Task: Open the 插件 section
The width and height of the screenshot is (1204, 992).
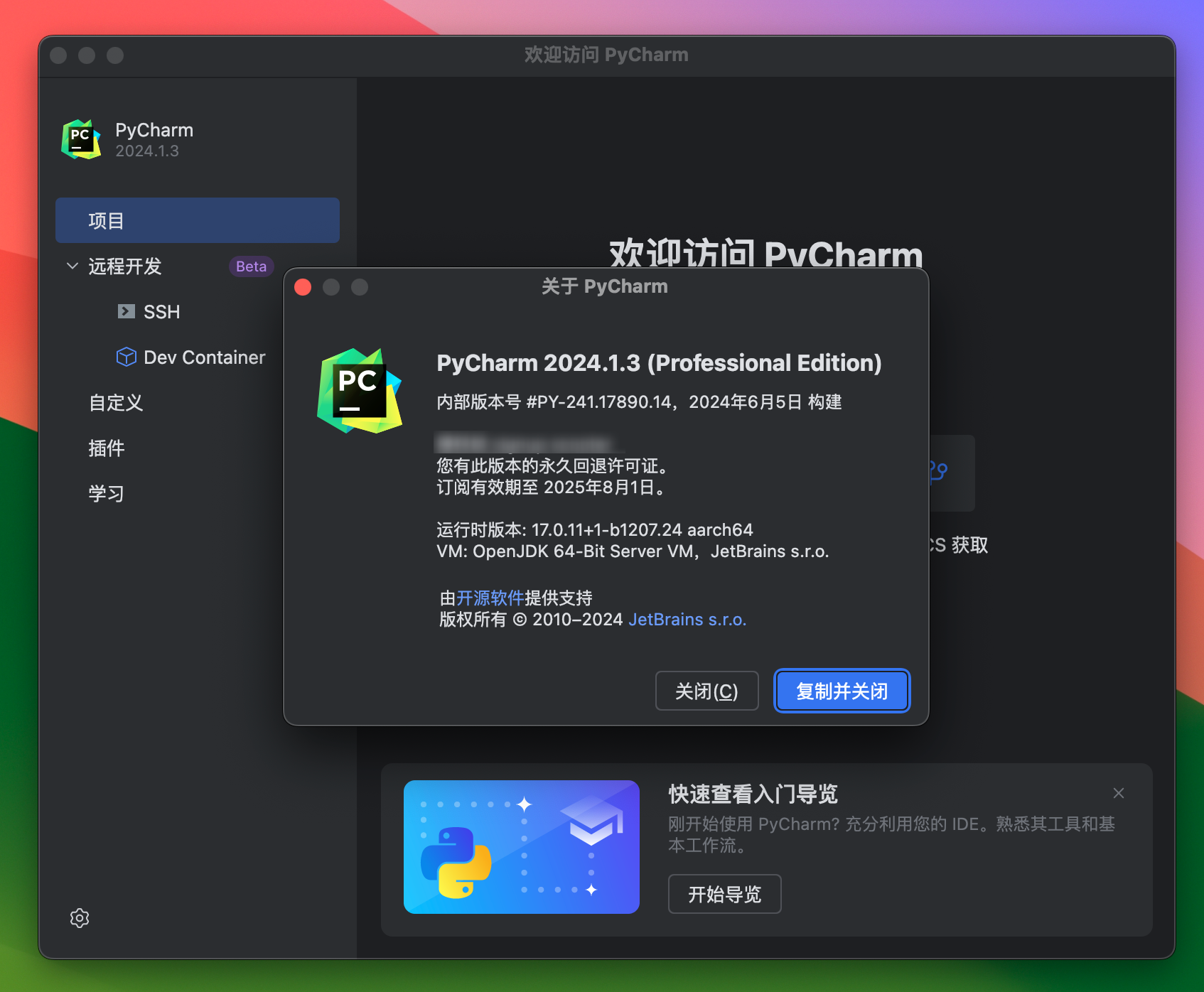Action: tap(106, 448)
